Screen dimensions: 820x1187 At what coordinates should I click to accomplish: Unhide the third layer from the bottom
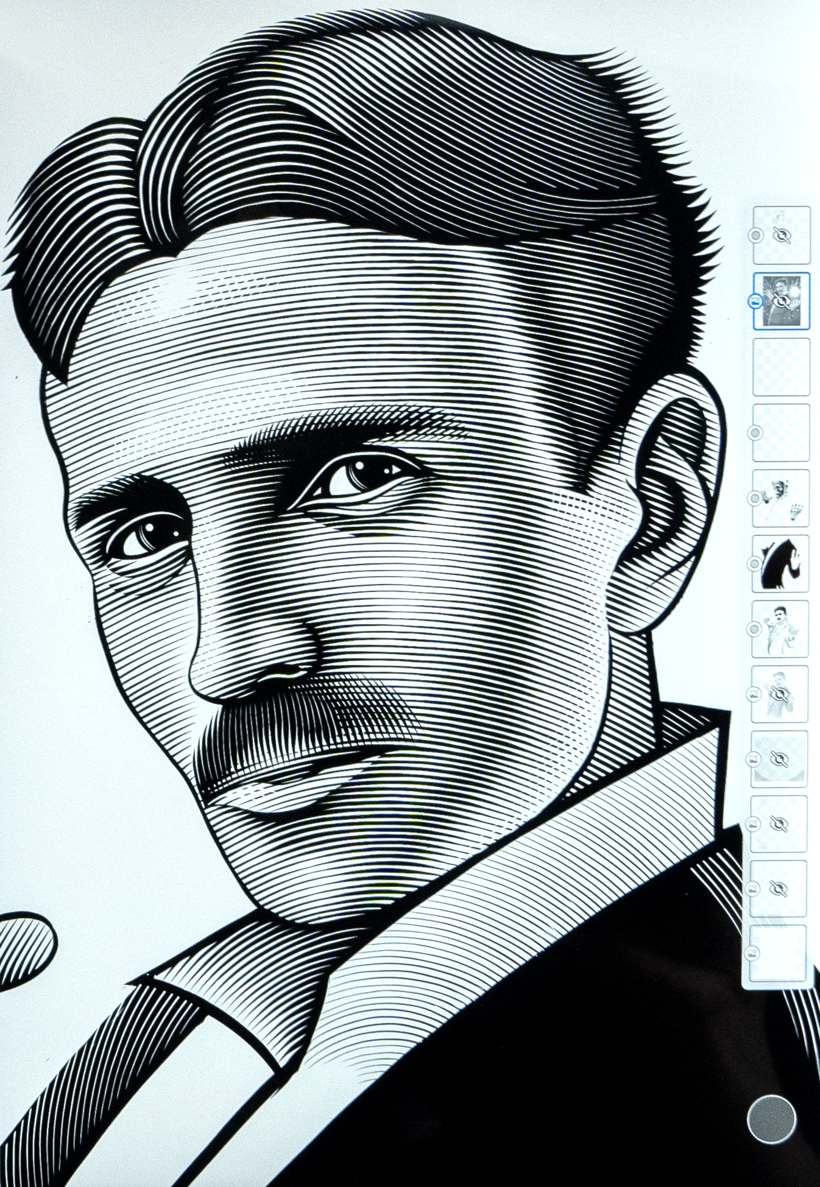(779, 824)
